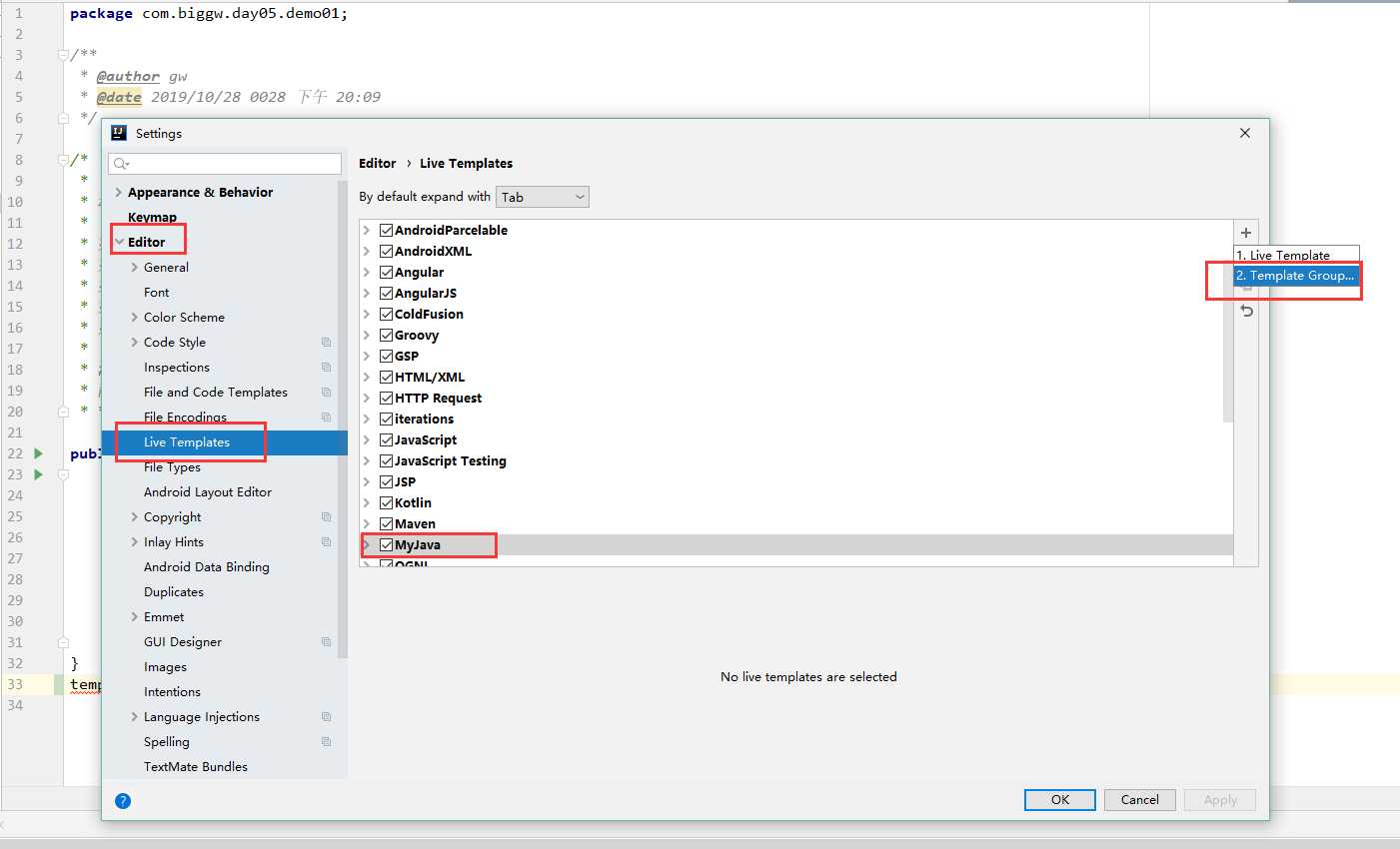Click the project-level icon beside Code Style
Screen dimensions: 1400x849
coord(326,343)
